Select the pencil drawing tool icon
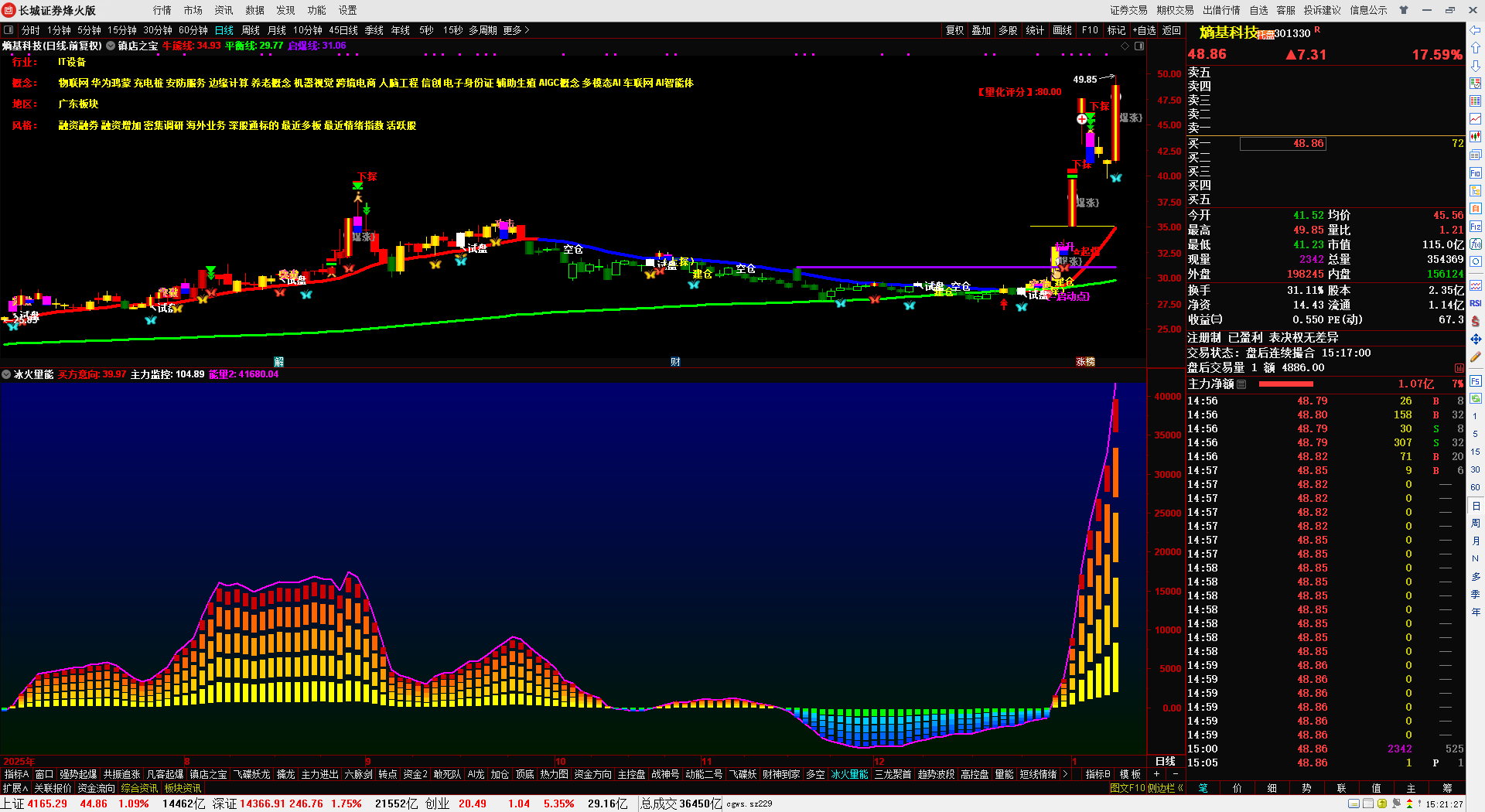This screenshot has width=1485, height=812. [1476, 357]
